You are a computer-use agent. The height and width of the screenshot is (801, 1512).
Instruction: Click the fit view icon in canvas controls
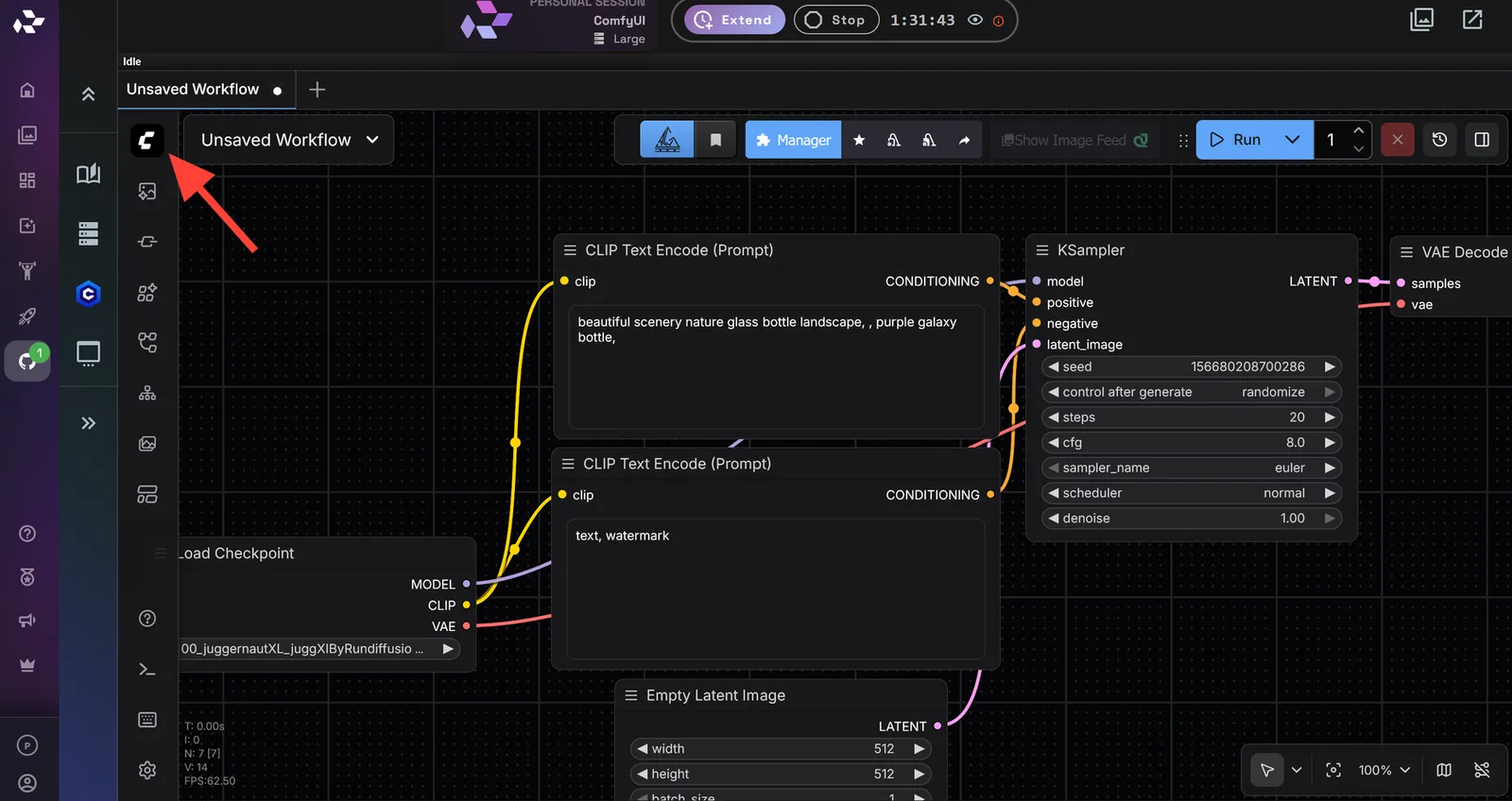click(x=1333, y=770)
